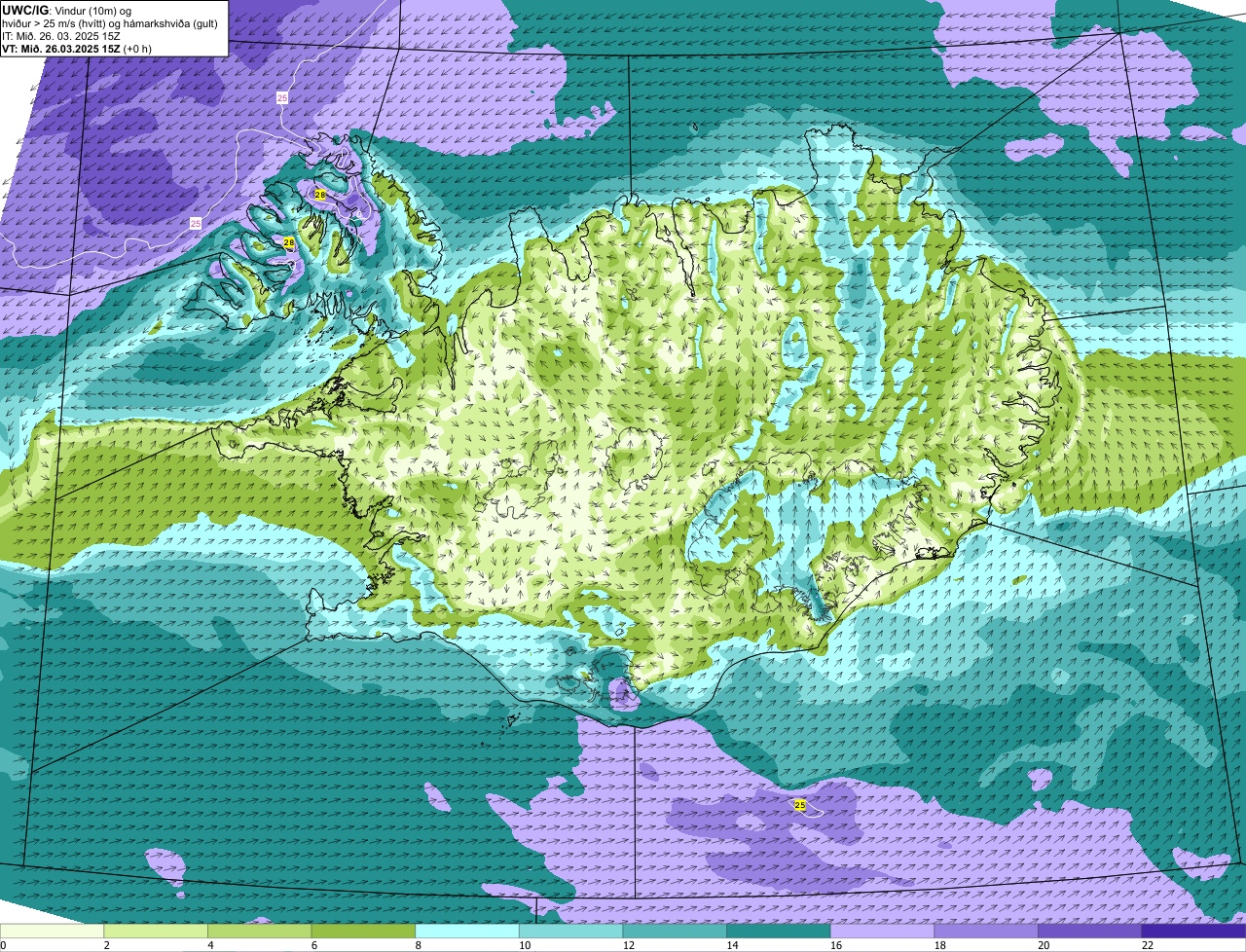Click the white "25" contour label nearest the title box
The width and height of the screenshot is (1246, 952).
click(x=282, y=98)
